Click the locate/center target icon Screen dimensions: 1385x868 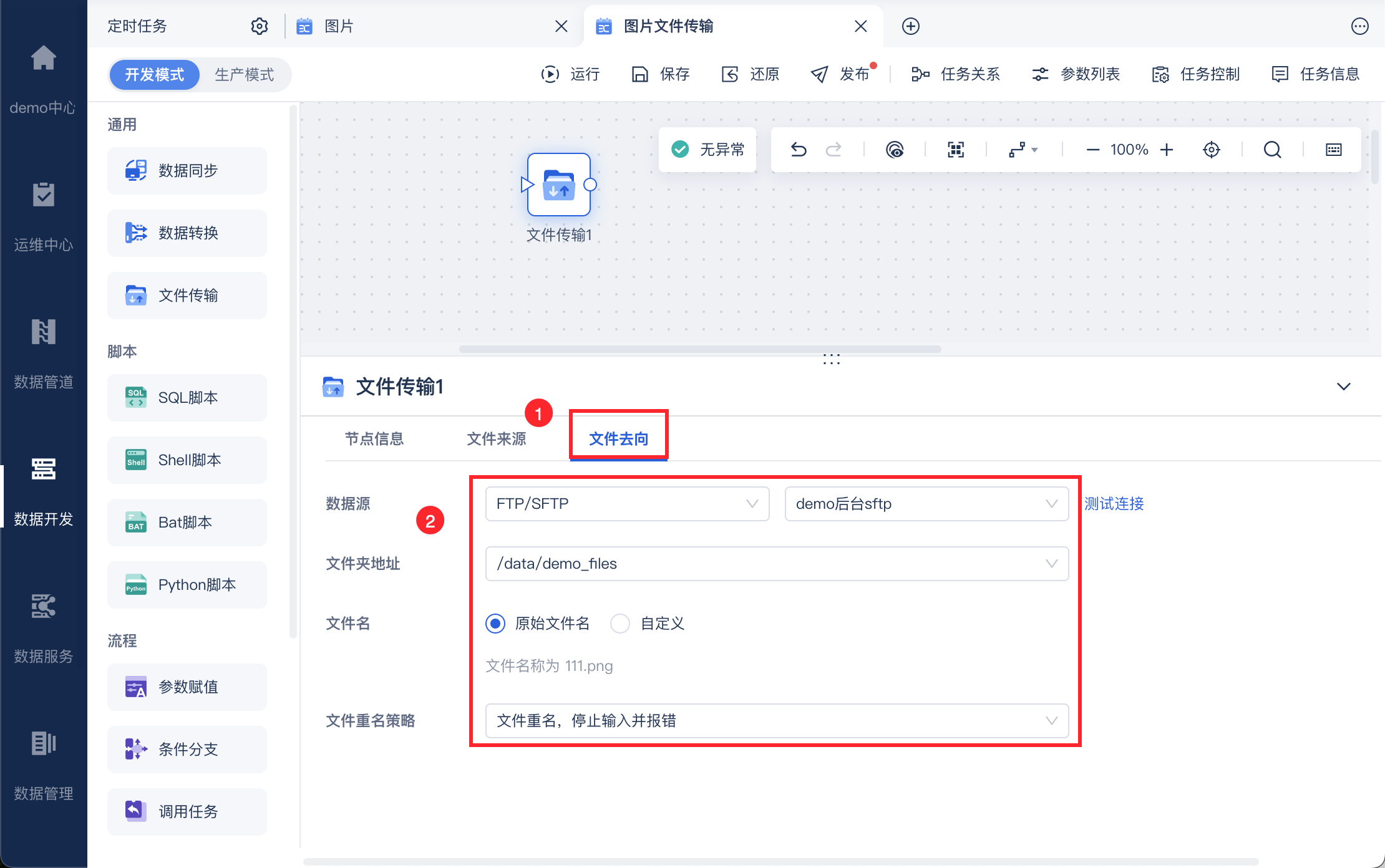1211,150
